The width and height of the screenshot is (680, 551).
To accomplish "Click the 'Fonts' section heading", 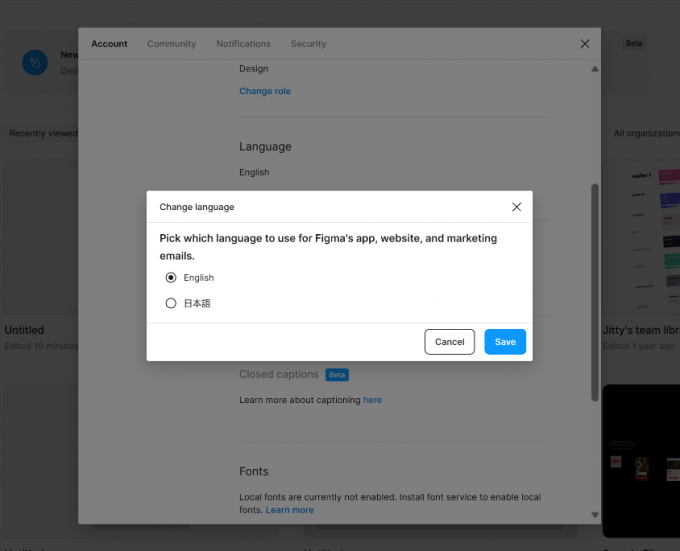I will point(254,471).
